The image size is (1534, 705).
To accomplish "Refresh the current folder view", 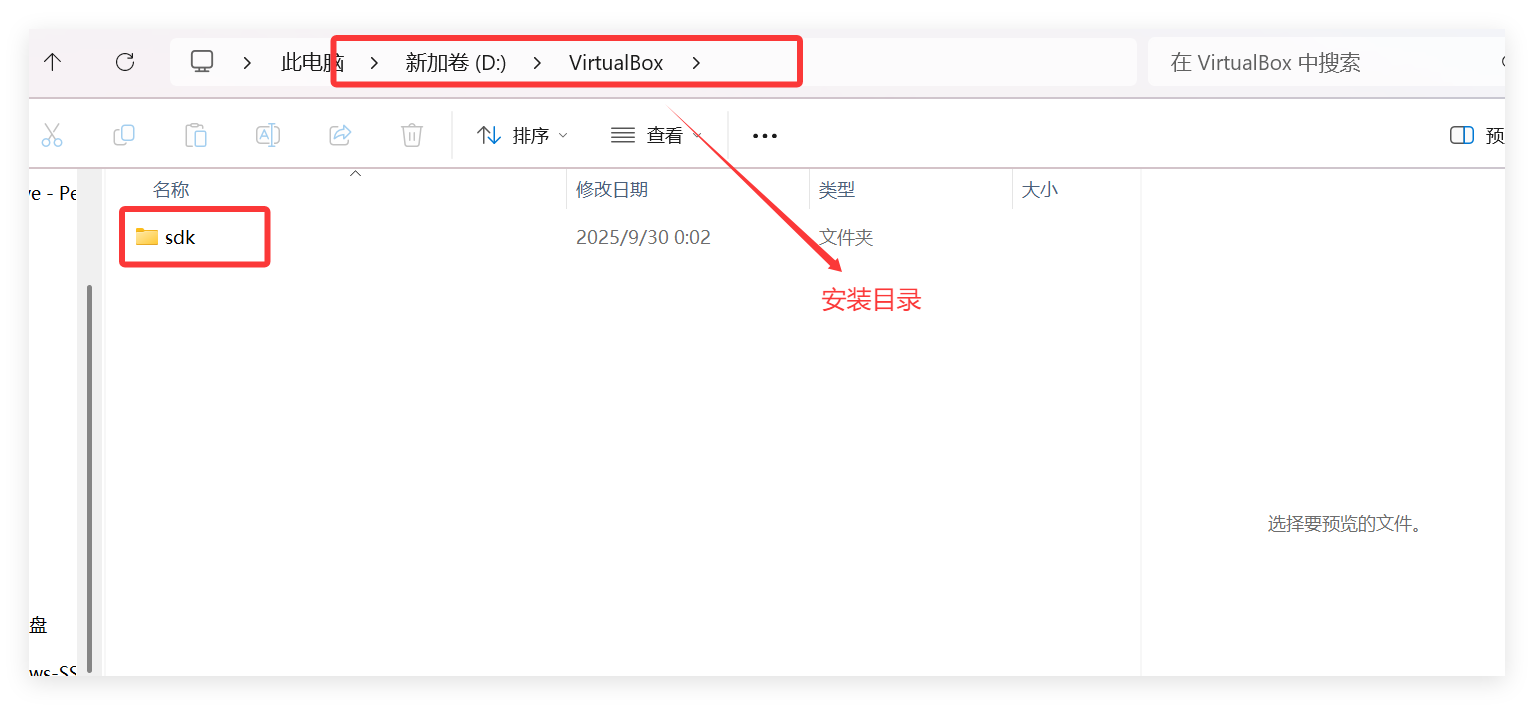I will [x=125, y=62].
